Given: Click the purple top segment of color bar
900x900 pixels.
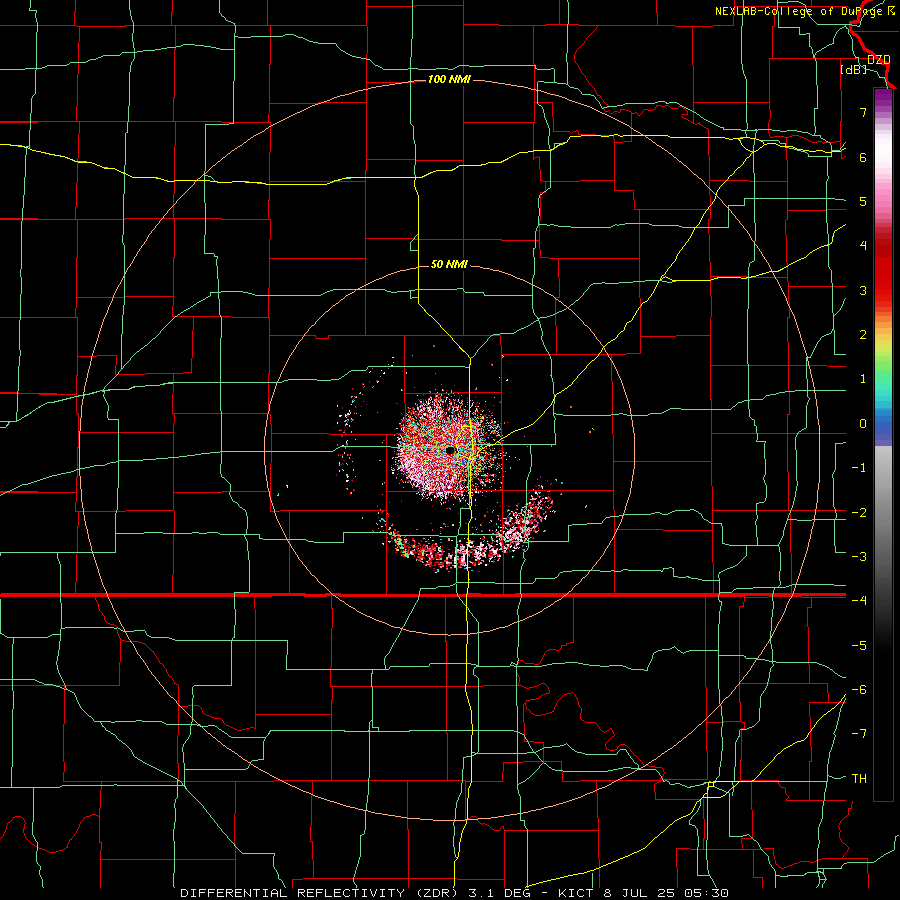Looking at the screenshot, I should [x=883, y=99].
